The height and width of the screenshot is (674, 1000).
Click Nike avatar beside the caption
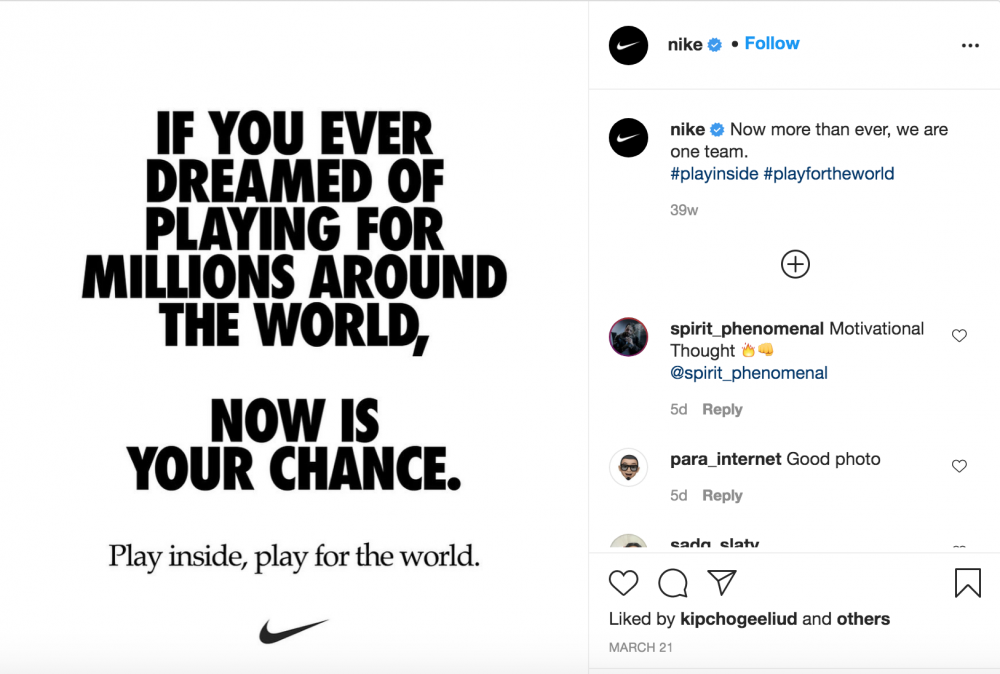coord(628,138)
